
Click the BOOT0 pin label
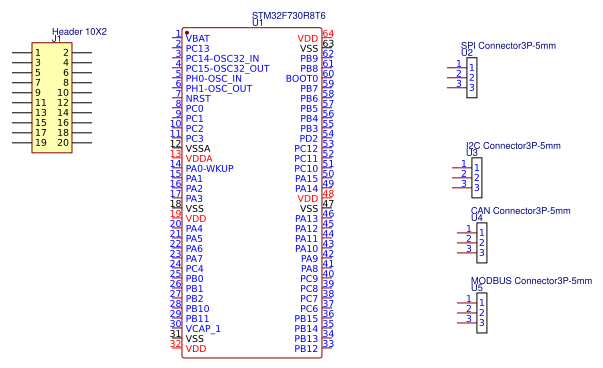pos(302,78)
